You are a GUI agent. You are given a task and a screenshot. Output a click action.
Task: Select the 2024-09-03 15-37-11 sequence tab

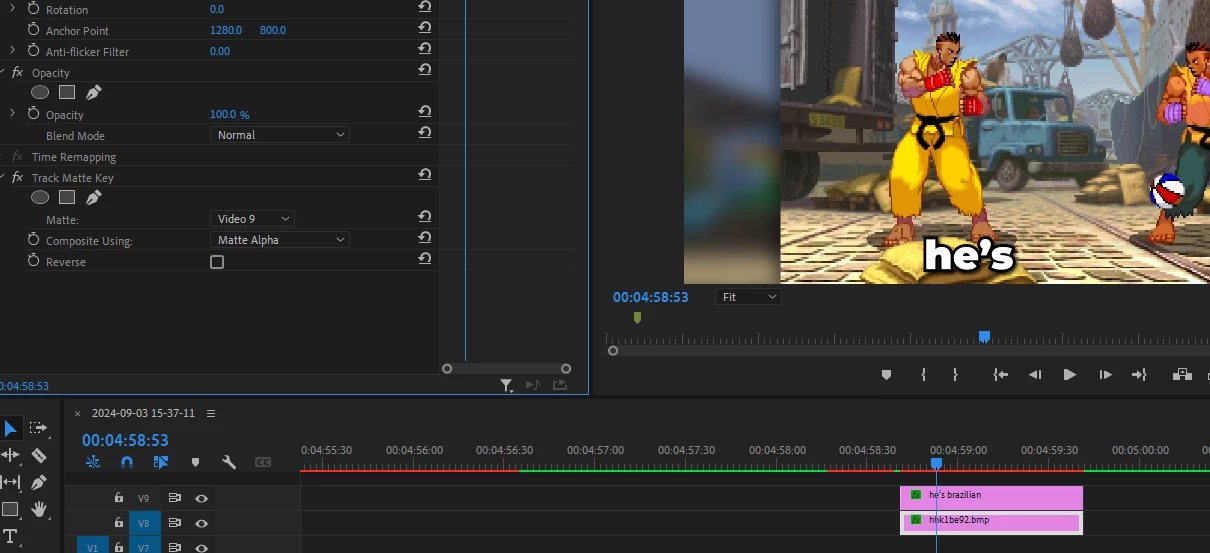[143, 413]
